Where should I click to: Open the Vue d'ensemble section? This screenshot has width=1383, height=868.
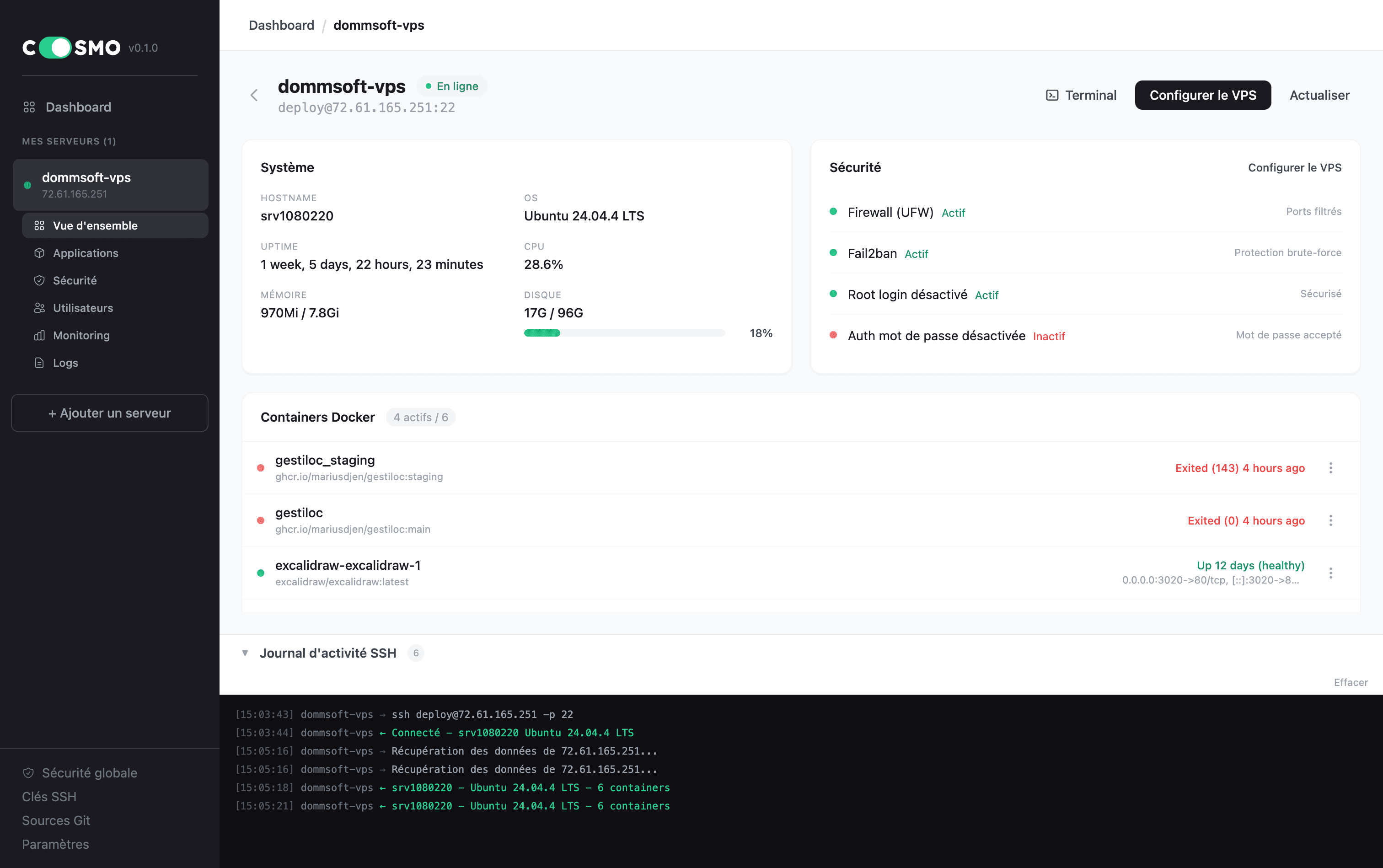click(x=115, y=225)
